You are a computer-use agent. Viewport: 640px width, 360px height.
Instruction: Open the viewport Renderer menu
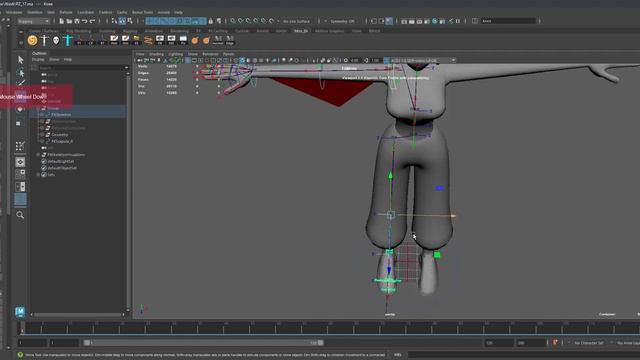click(210, 54)
